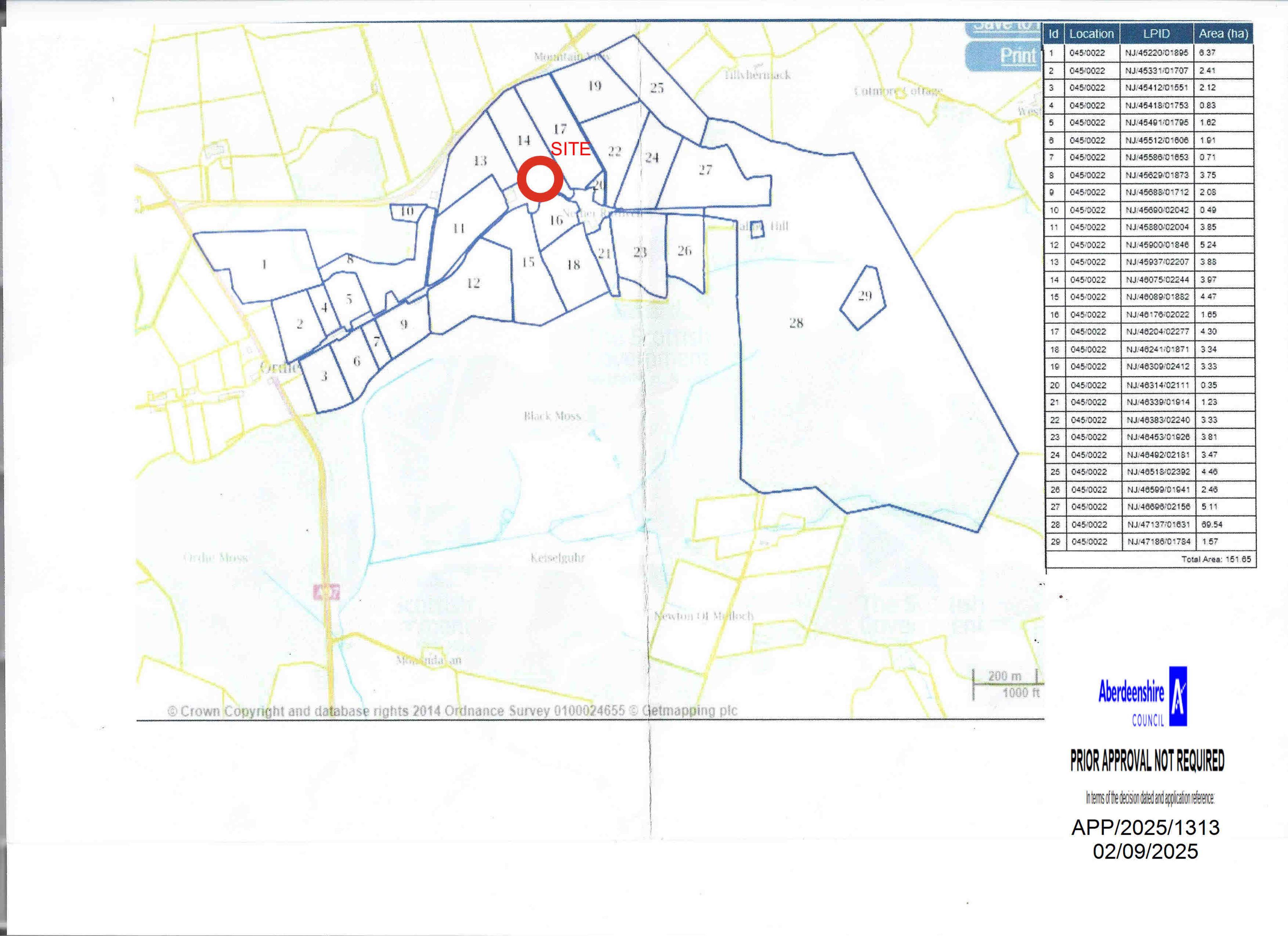Click the red SITE label
1288x936 pixels.
[571, 149]
